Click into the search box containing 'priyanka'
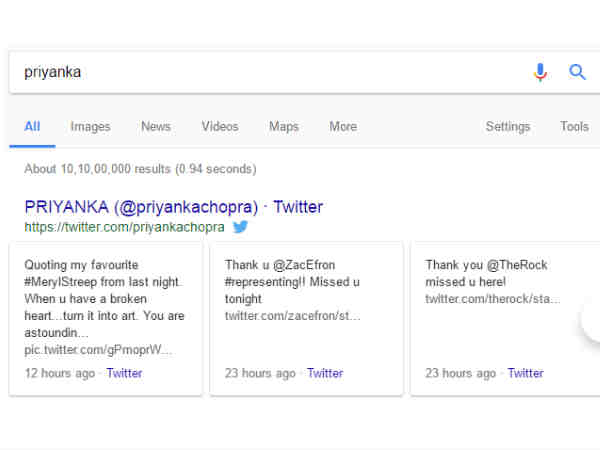This screenshot has height=450, width=600. 260,72
